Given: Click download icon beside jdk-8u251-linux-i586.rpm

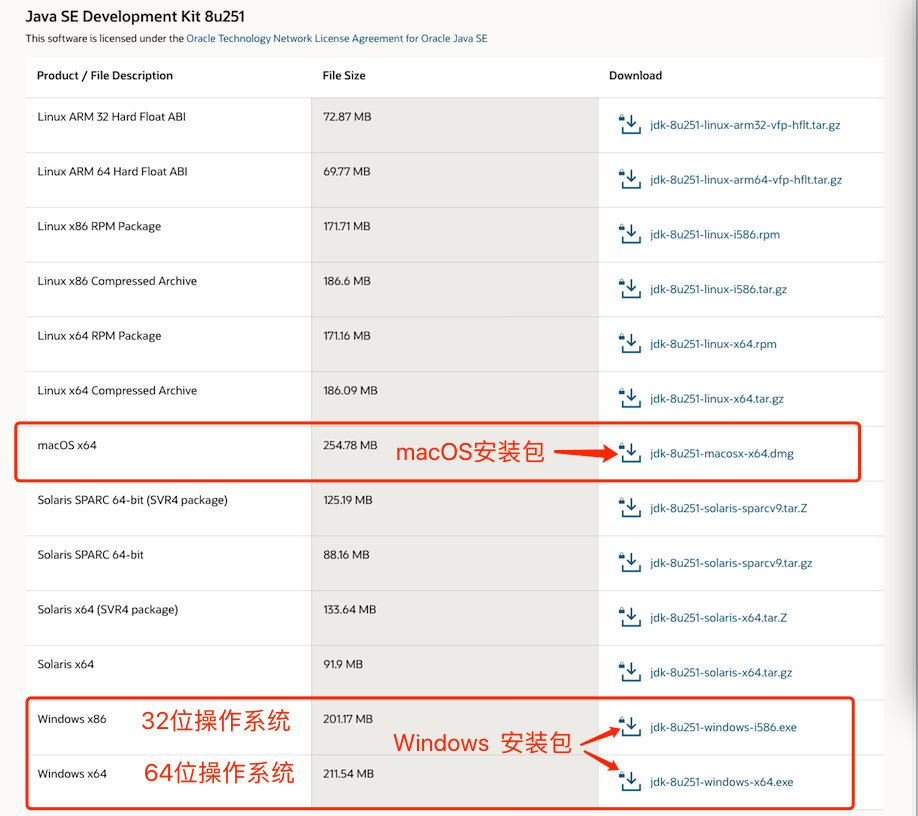Looking at the screenshot, I should [x=630, y=234].
